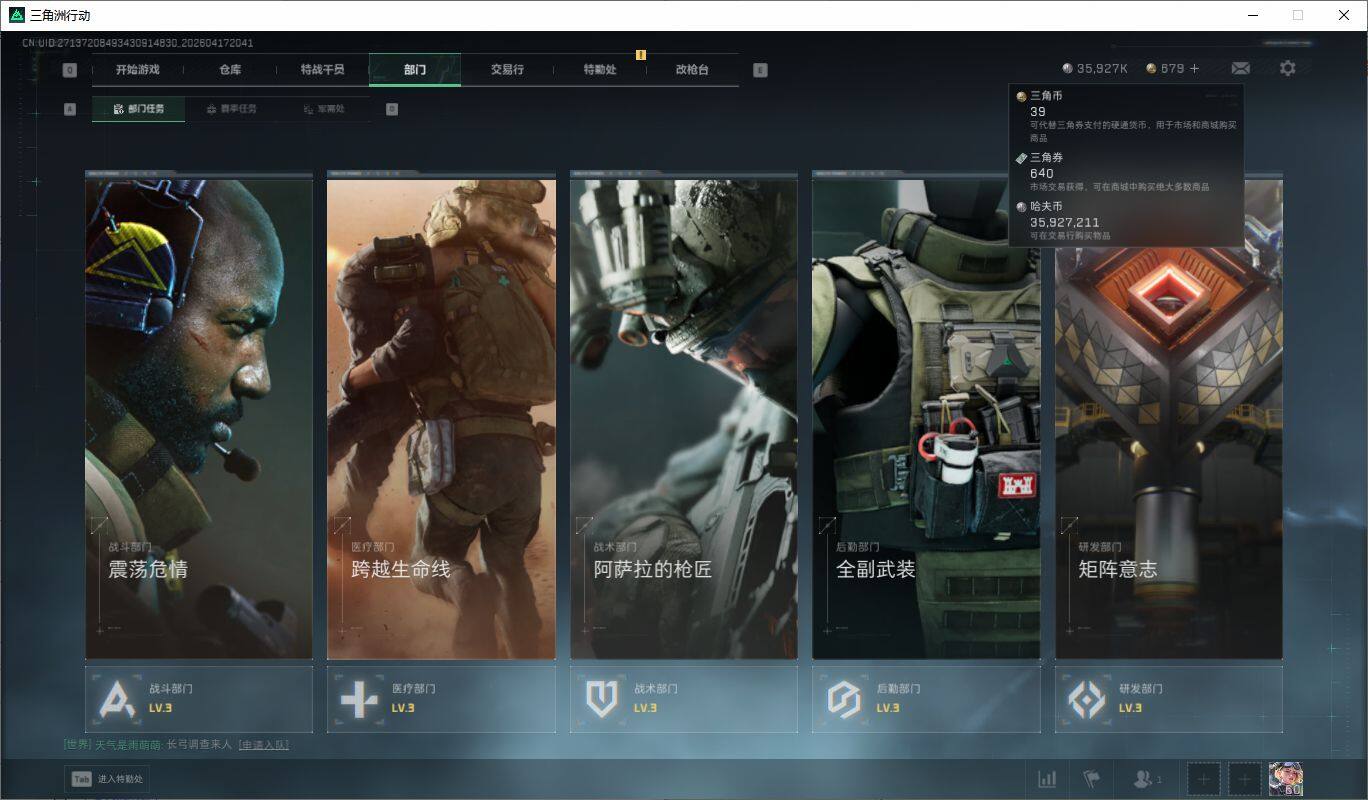Open the 医疗部门 LV.3 button
This screenshot has width=1368, height=800.
(441, 699)
